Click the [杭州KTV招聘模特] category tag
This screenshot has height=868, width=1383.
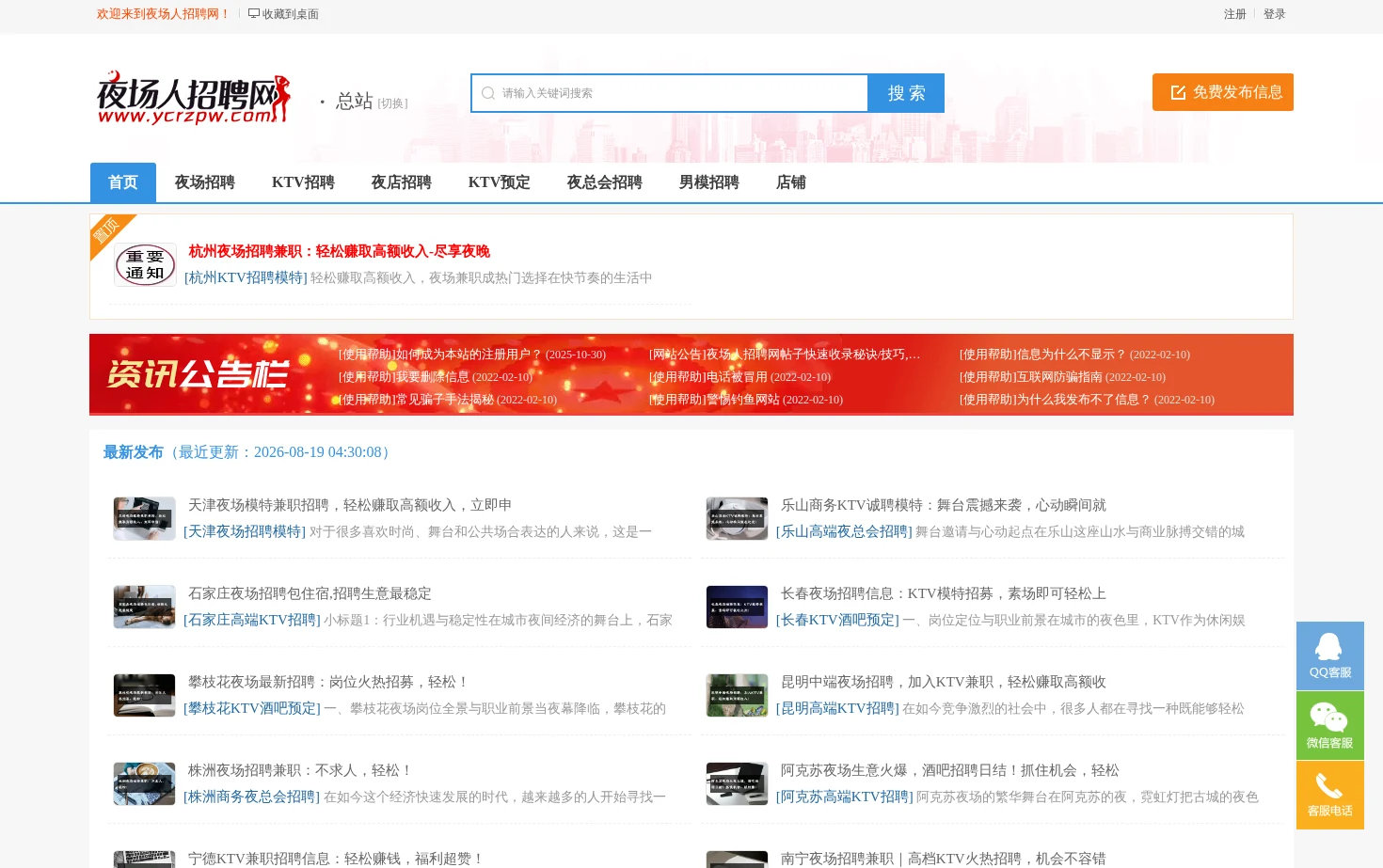coord(246,277)
